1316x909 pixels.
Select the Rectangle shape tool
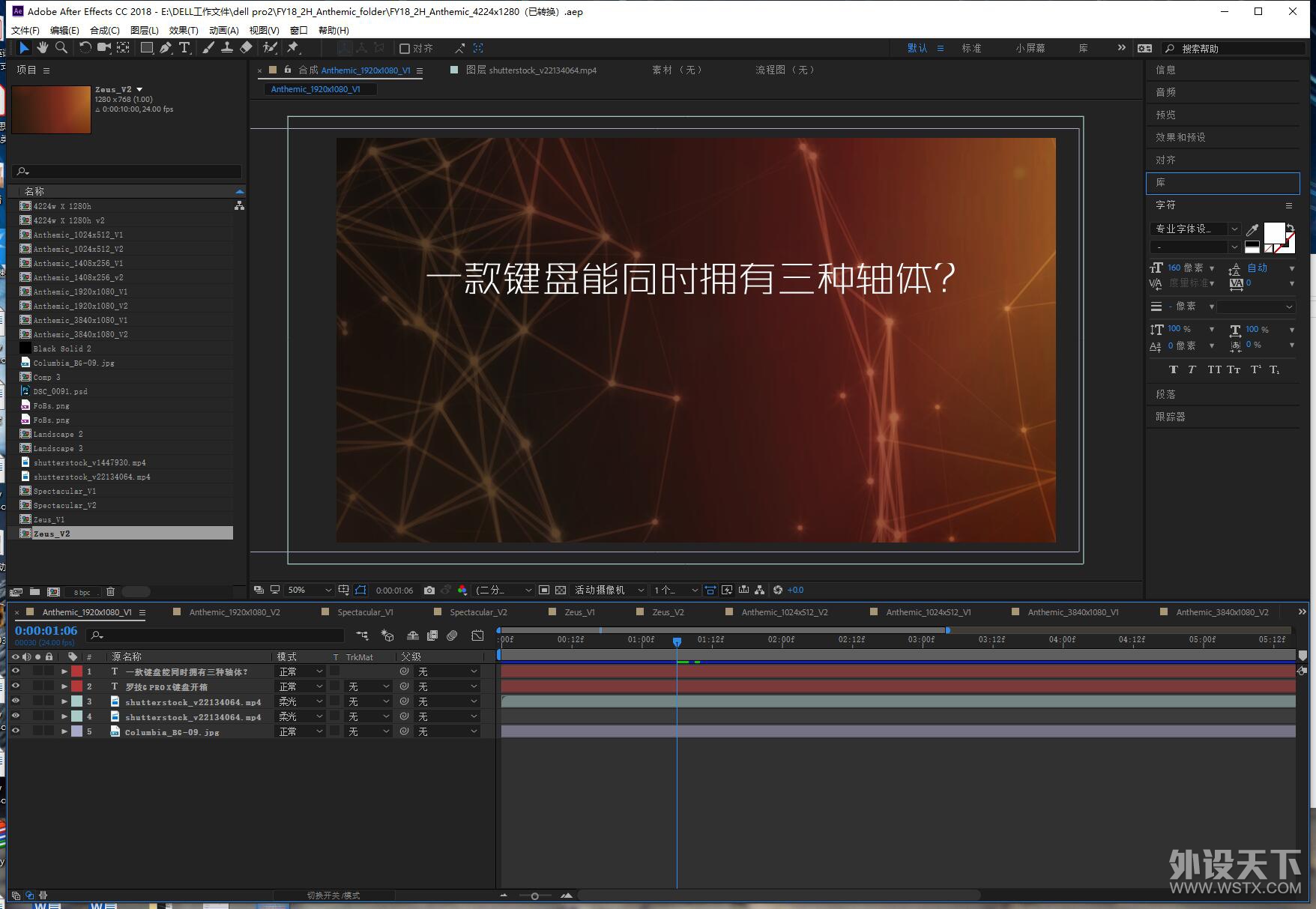pos(147,48)
